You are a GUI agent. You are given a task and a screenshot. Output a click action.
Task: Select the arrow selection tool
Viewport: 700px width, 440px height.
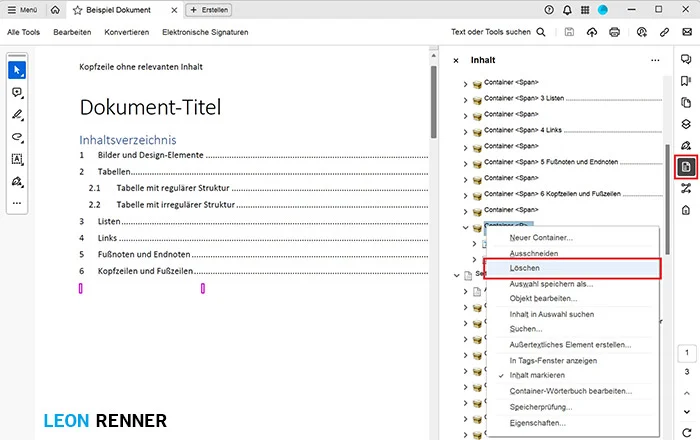tap(17, 70)
